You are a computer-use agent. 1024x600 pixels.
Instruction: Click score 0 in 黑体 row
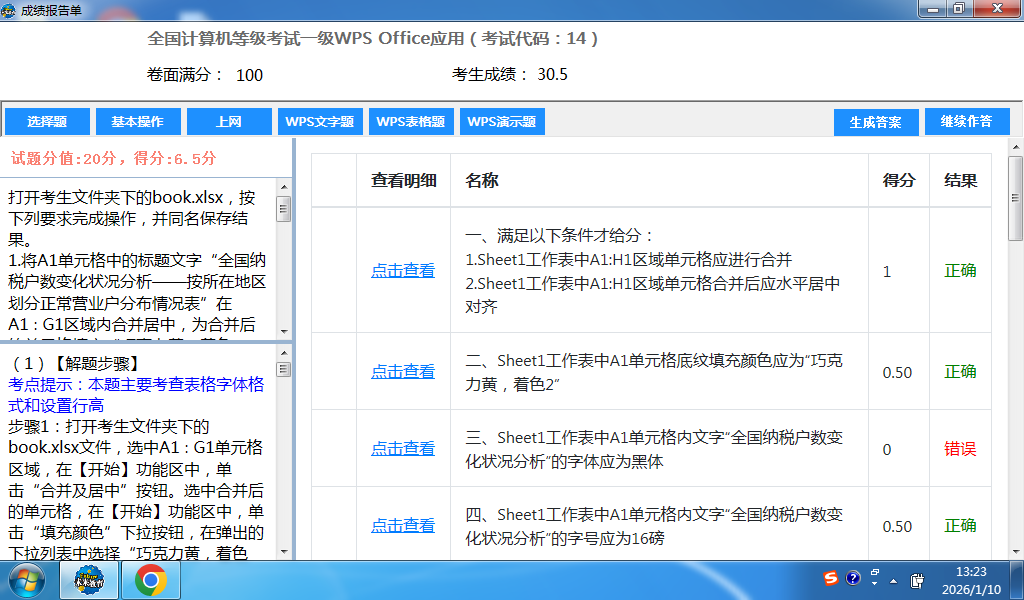click(x=887, y=450)
